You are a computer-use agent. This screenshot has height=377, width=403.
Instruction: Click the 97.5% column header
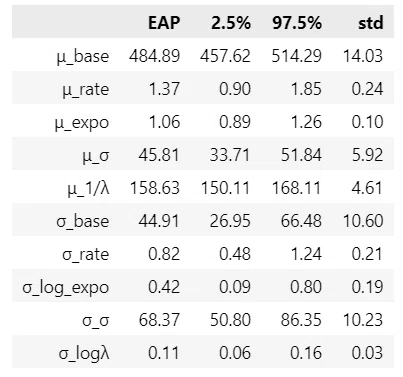point(297,23)
